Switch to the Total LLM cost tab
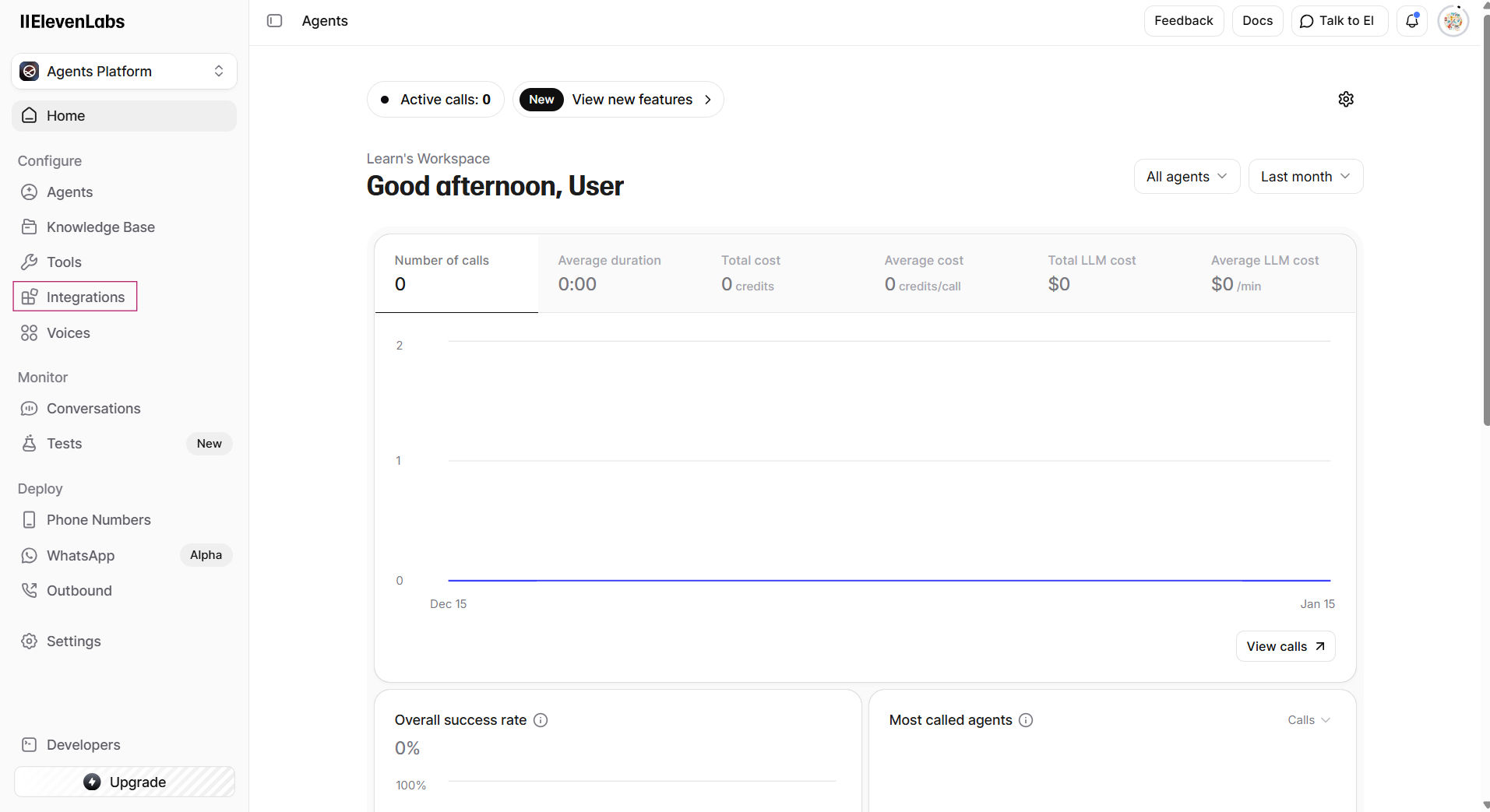Viewport: 1490px width, 812px height. tap(1091, 272)
